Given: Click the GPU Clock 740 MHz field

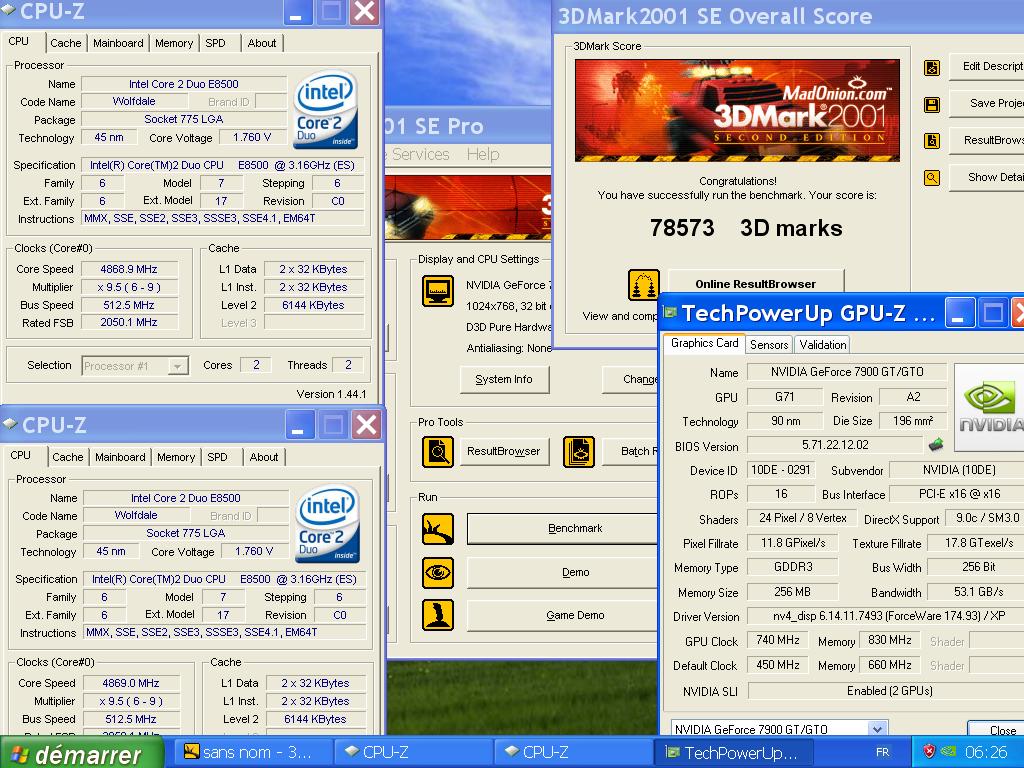Looking at the screenshot, I should (x=777, y=640).
